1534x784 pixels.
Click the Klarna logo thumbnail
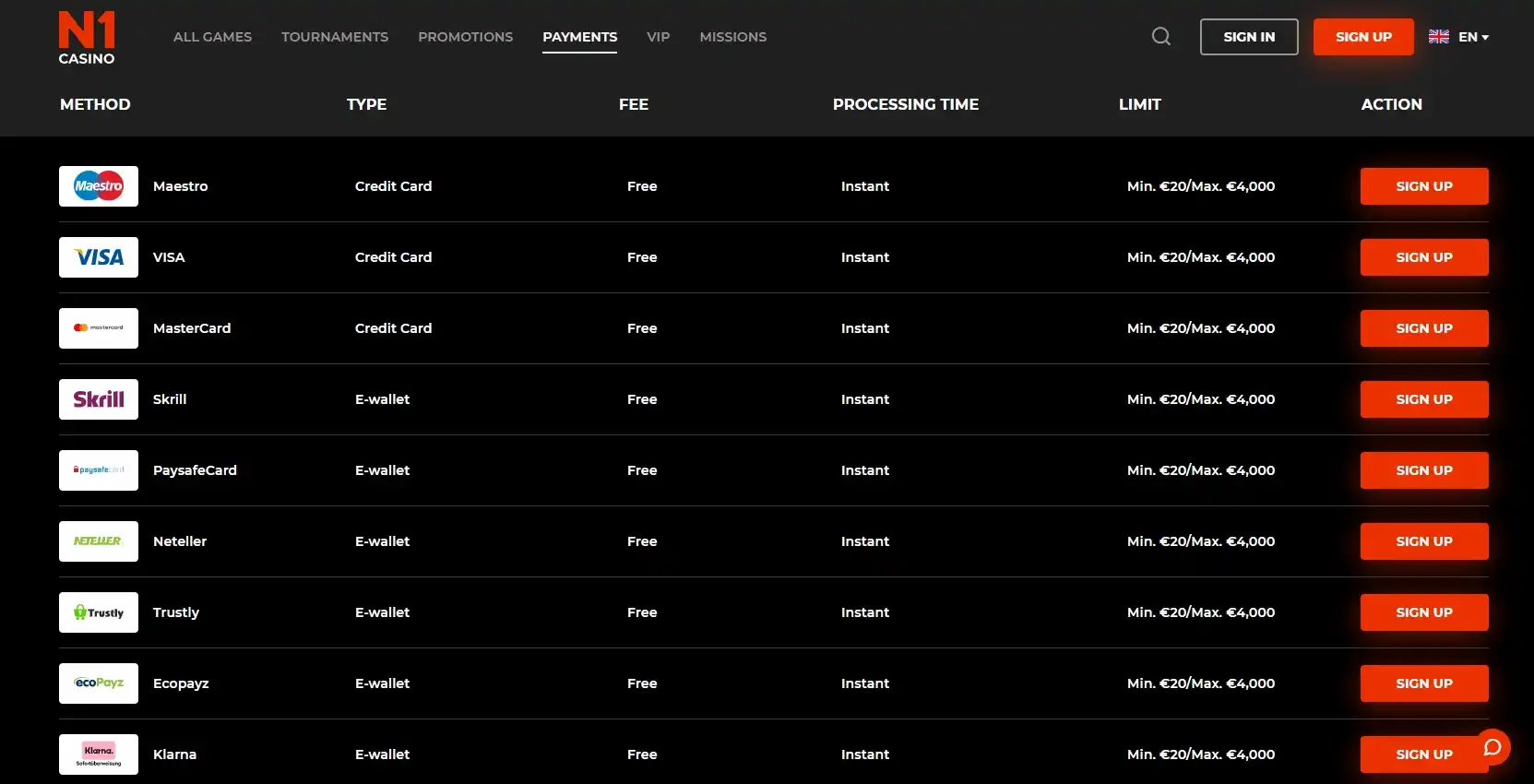click(99, 754)
